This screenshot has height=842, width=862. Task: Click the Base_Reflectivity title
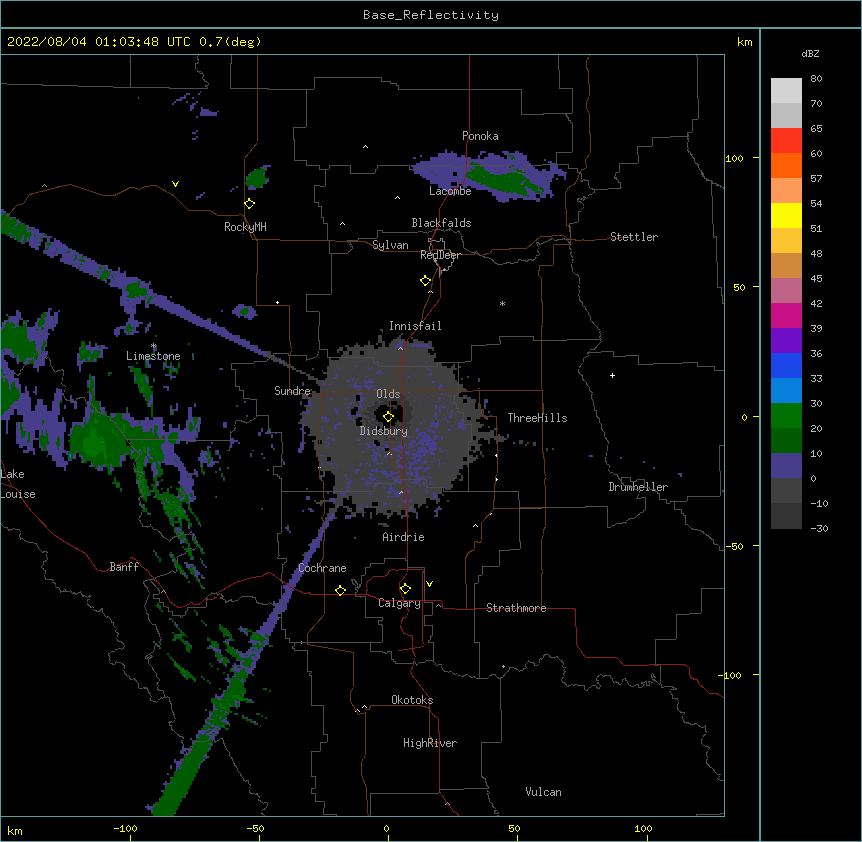431,15
